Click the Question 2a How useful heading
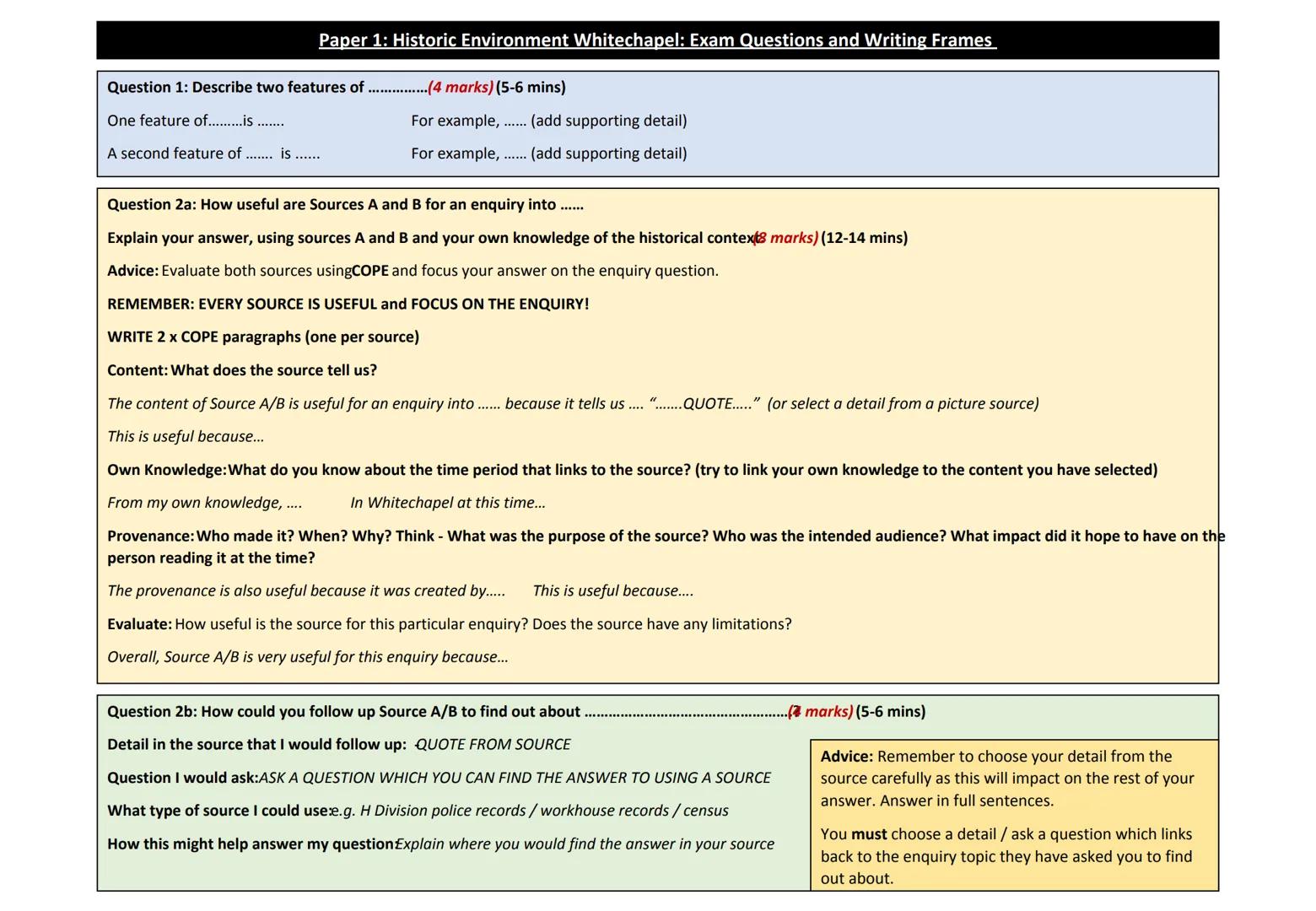This screenshot has width=1316, height=911. 344,204
